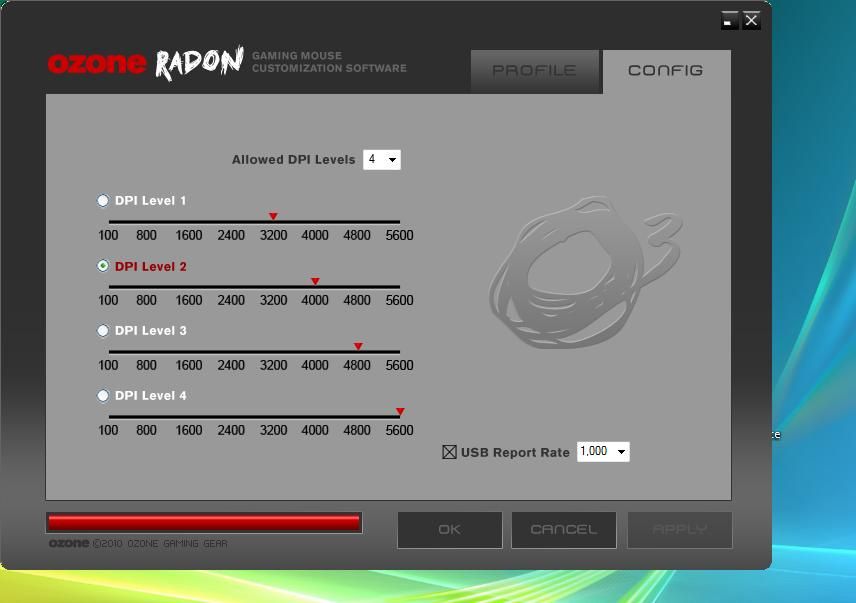Click the DPI Level 4 slider marker
The height and width of the screenshot is (603, 856).
point(400,411)
